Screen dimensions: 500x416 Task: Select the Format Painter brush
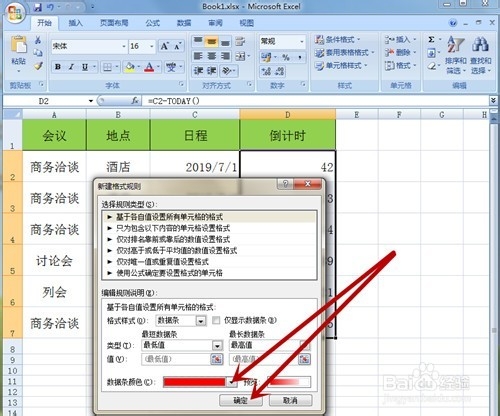[38, 66]
